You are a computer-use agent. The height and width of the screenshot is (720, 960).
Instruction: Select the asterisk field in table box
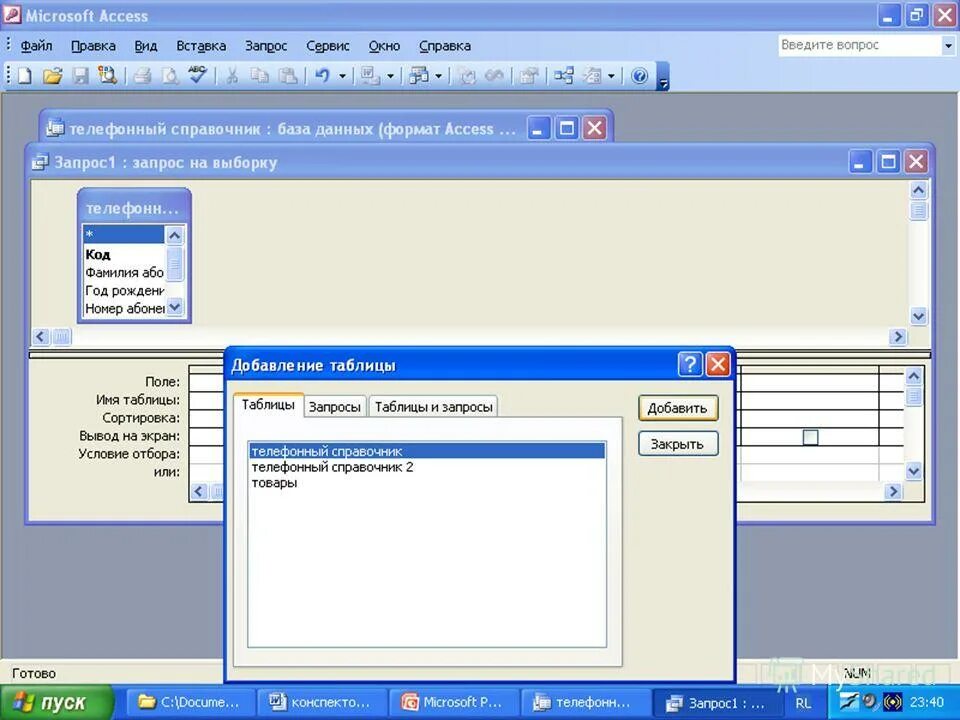pyautogui.click(x=124, y=234)
